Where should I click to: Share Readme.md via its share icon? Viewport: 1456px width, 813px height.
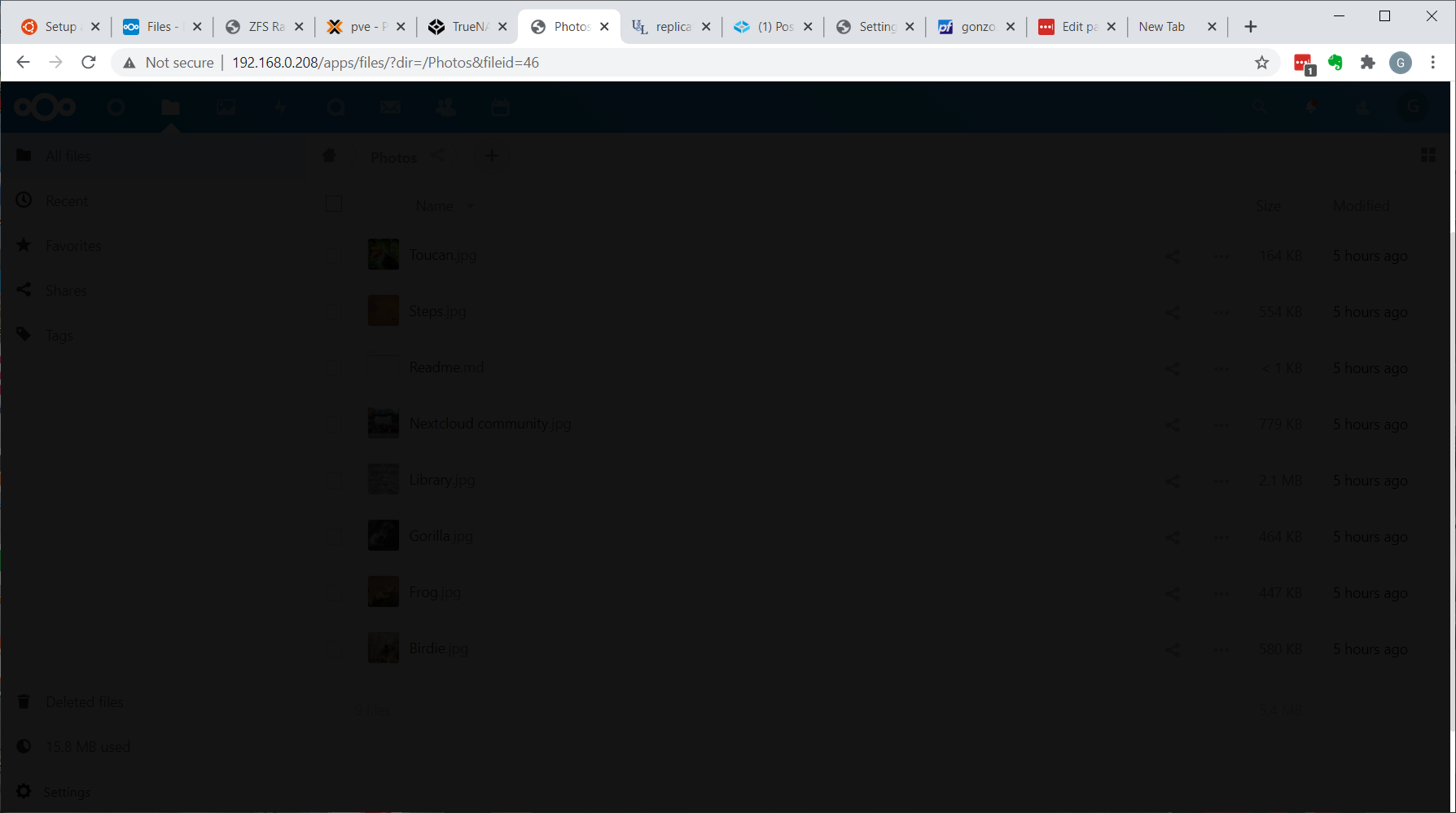1173,369
